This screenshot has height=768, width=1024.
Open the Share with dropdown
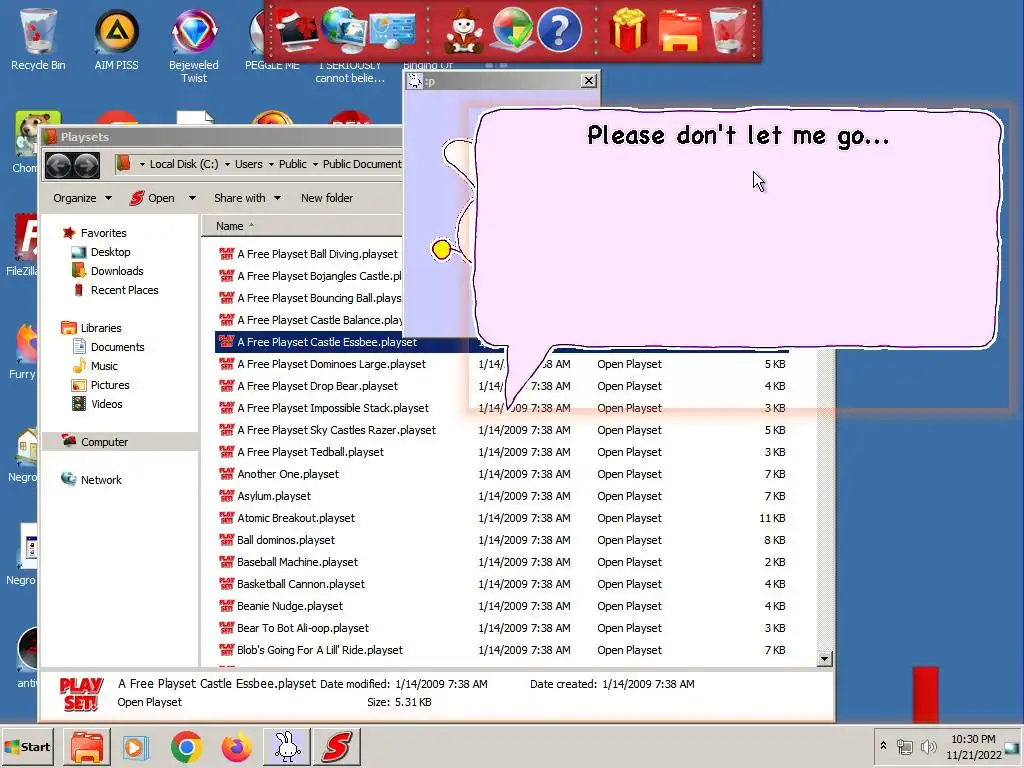[x=248, y=198]
